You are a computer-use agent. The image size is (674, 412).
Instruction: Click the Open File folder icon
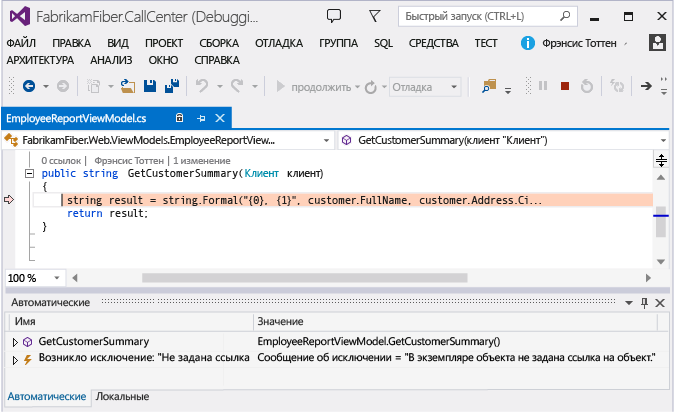(x=128, y=86)
